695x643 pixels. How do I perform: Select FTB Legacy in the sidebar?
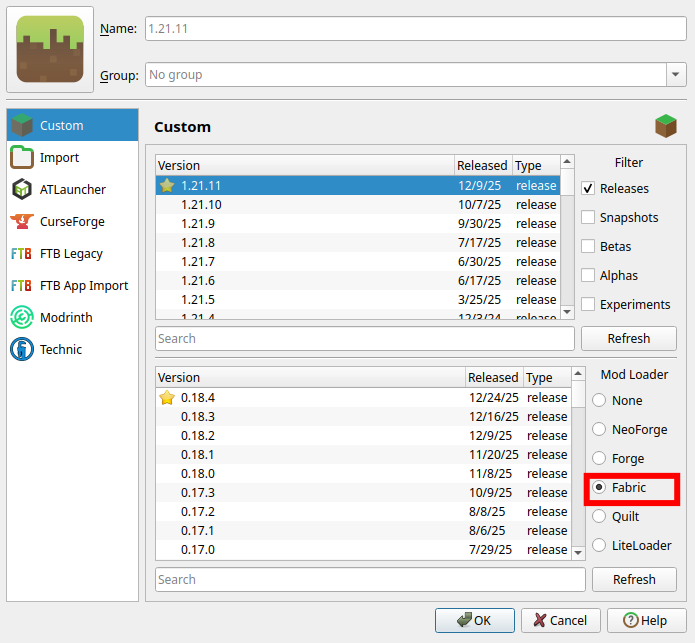71,254
